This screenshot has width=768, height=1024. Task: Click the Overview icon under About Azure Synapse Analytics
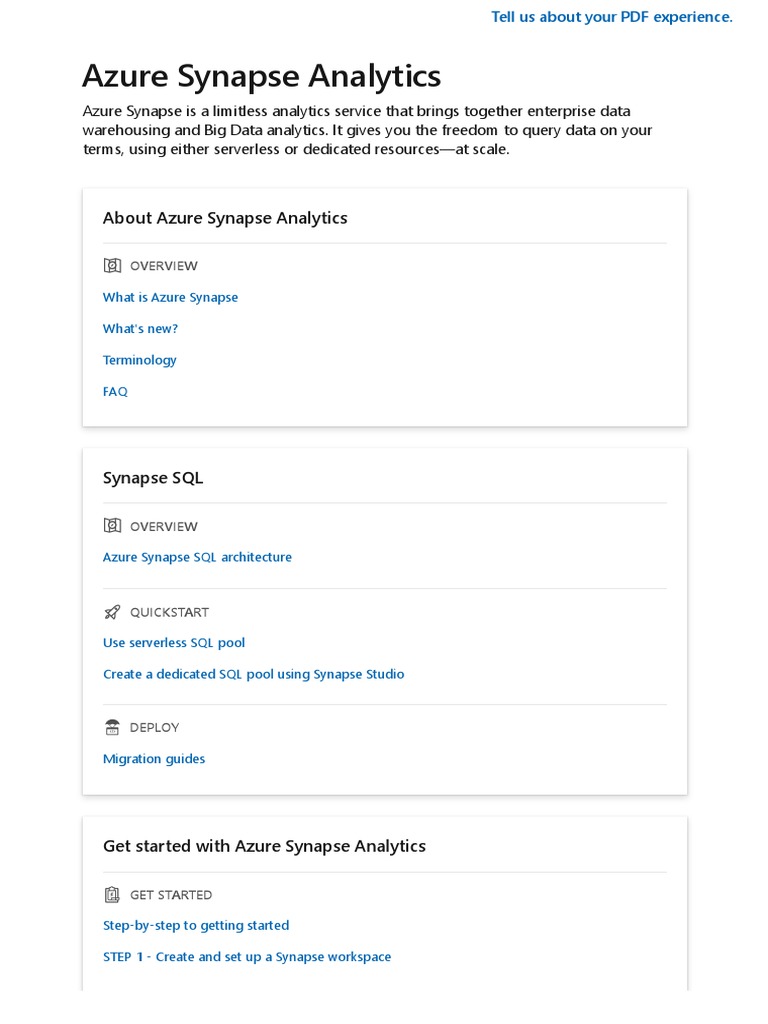(x=112, y=265)
